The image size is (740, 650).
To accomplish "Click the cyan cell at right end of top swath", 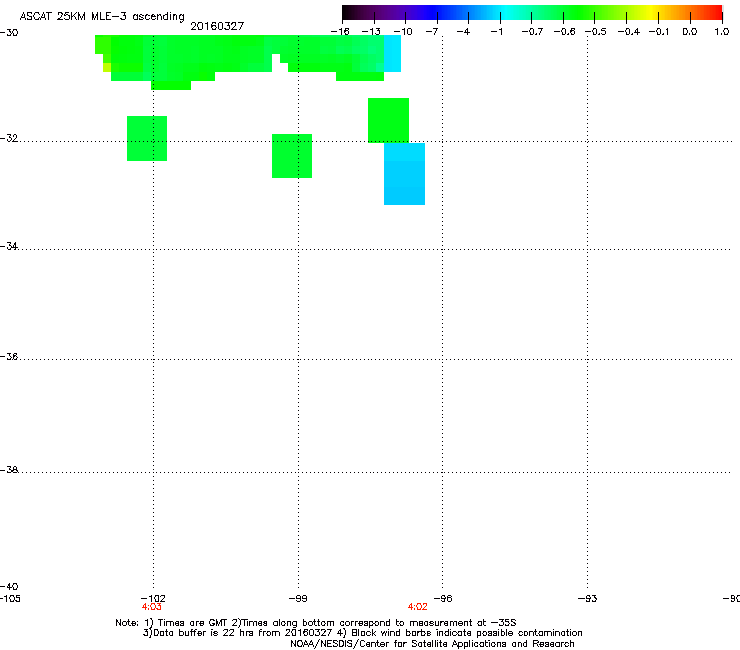I will (392, 53).
